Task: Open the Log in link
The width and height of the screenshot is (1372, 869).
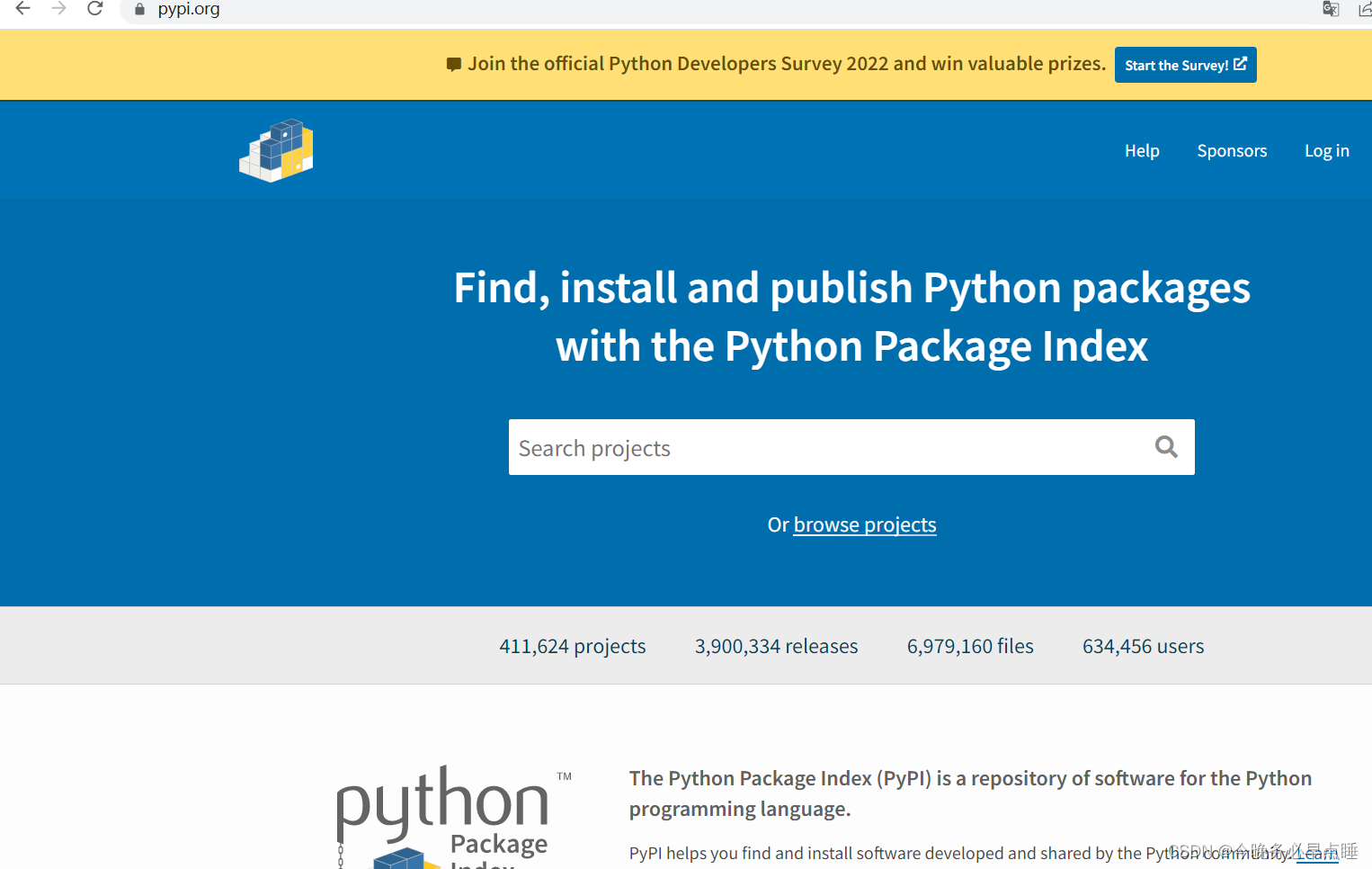Action: (x=1327, y=151)
